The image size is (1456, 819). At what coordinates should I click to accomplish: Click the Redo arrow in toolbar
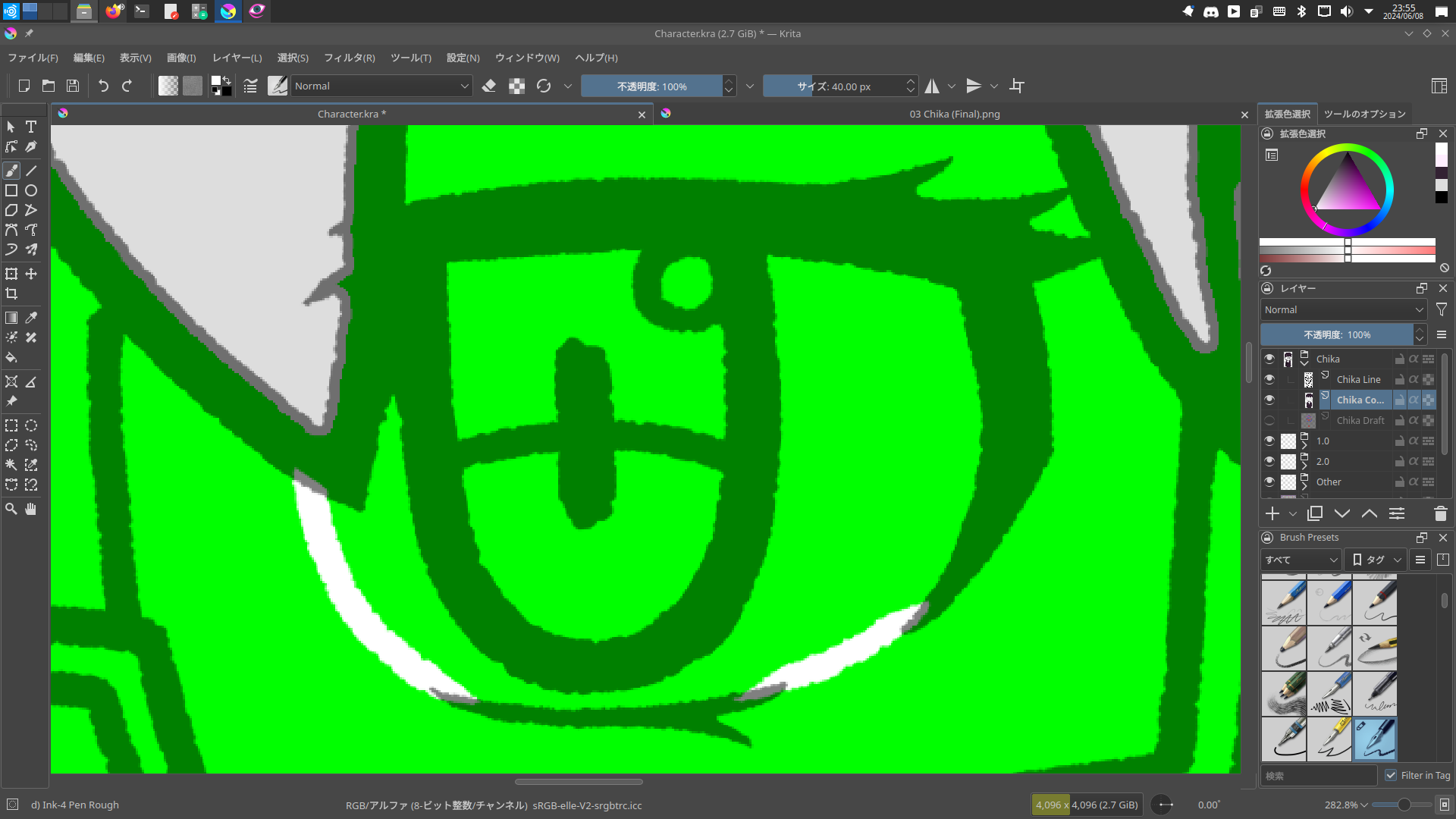tap(127, 86)
